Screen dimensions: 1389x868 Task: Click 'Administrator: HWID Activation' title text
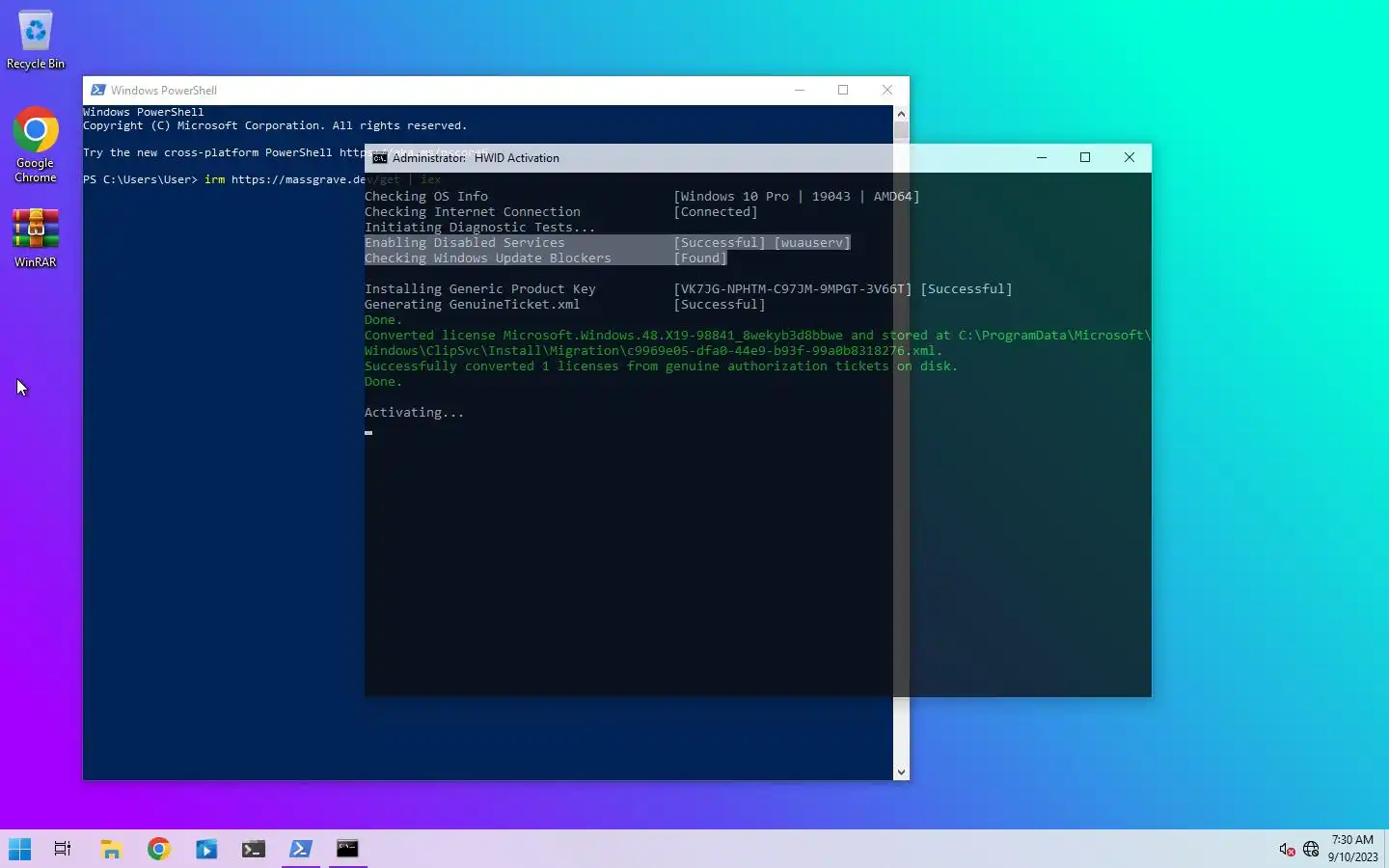pyautogui.click(x=476, y=157)
